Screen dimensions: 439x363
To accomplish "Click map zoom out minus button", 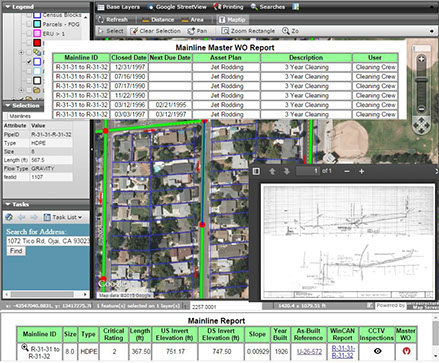I will pyautogui.click(x=421, y=108).
